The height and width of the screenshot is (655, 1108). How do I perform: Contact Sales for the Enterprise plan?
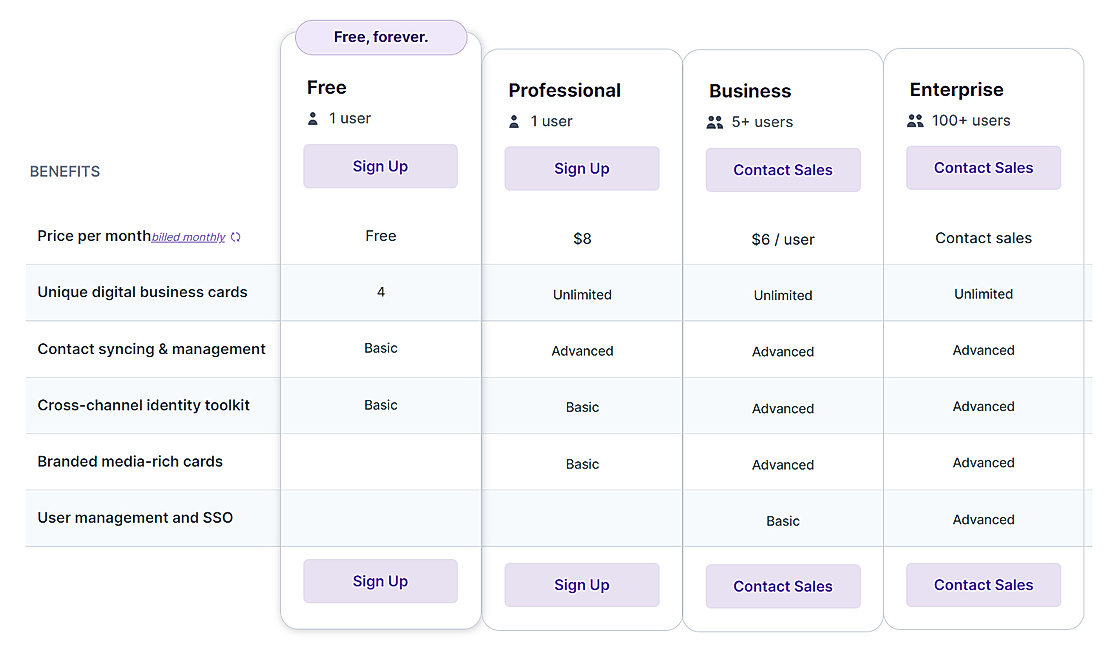983,167
